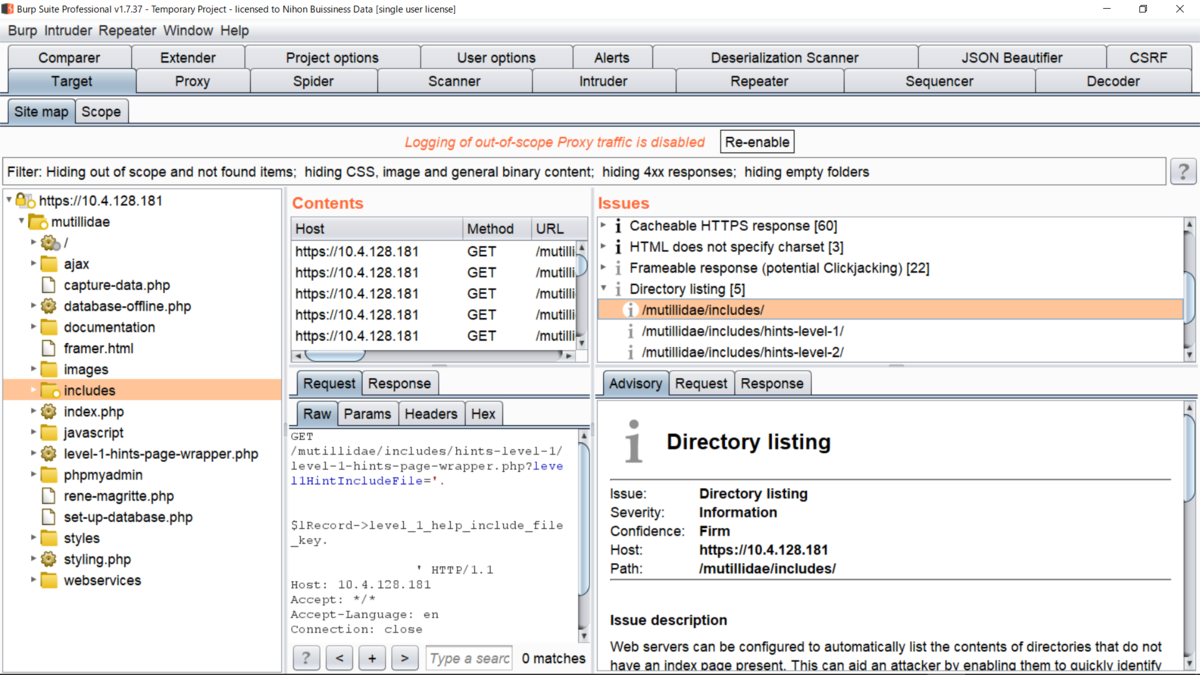Click the rene-magritte.php file icon
Viewport: 1200px width, 675px height.
point(48,496)
